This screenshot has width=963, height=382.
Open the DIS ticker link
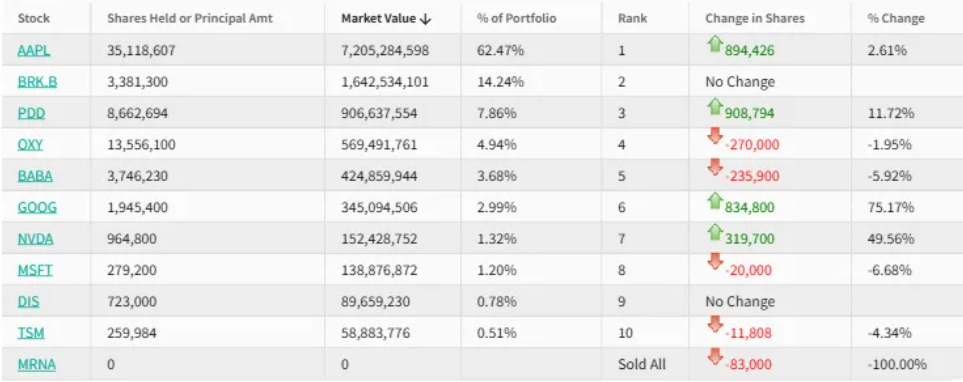pyautogui.click(x=29, y=302)
